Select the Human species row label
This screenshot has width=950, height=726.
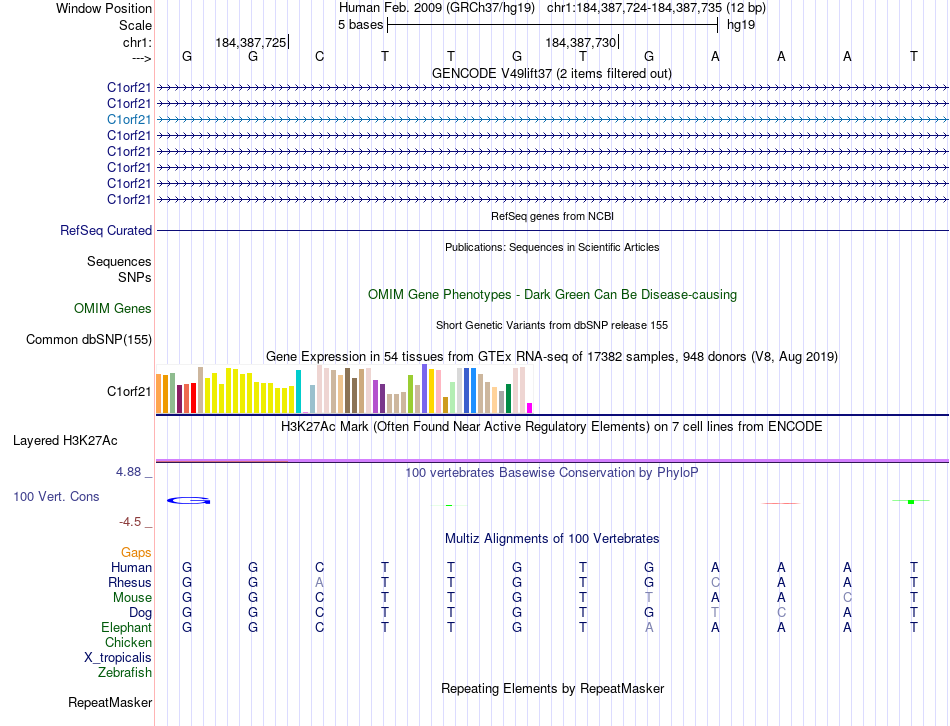[131, 567]
